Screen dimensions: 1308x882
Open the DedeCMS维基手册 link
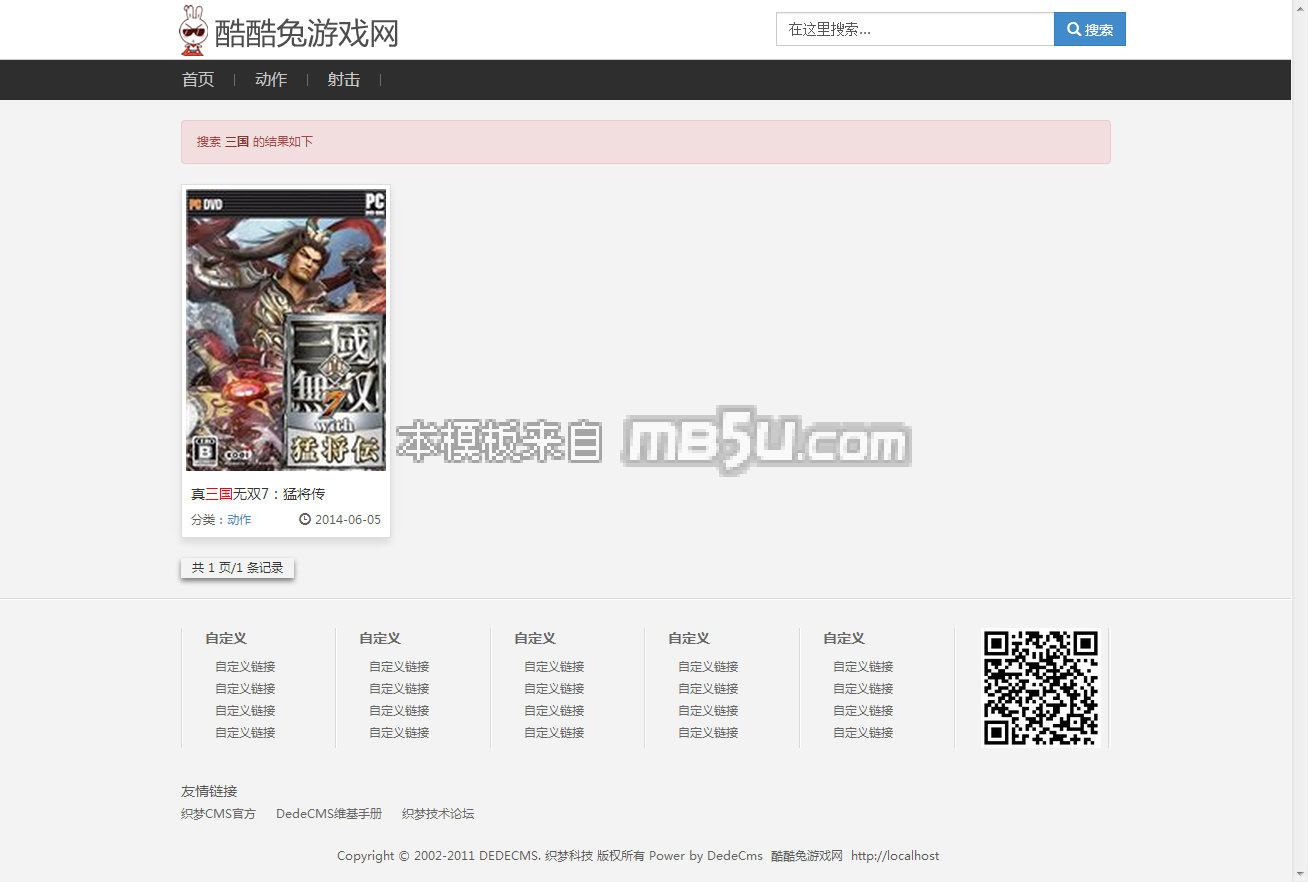[x=329, y=814]
